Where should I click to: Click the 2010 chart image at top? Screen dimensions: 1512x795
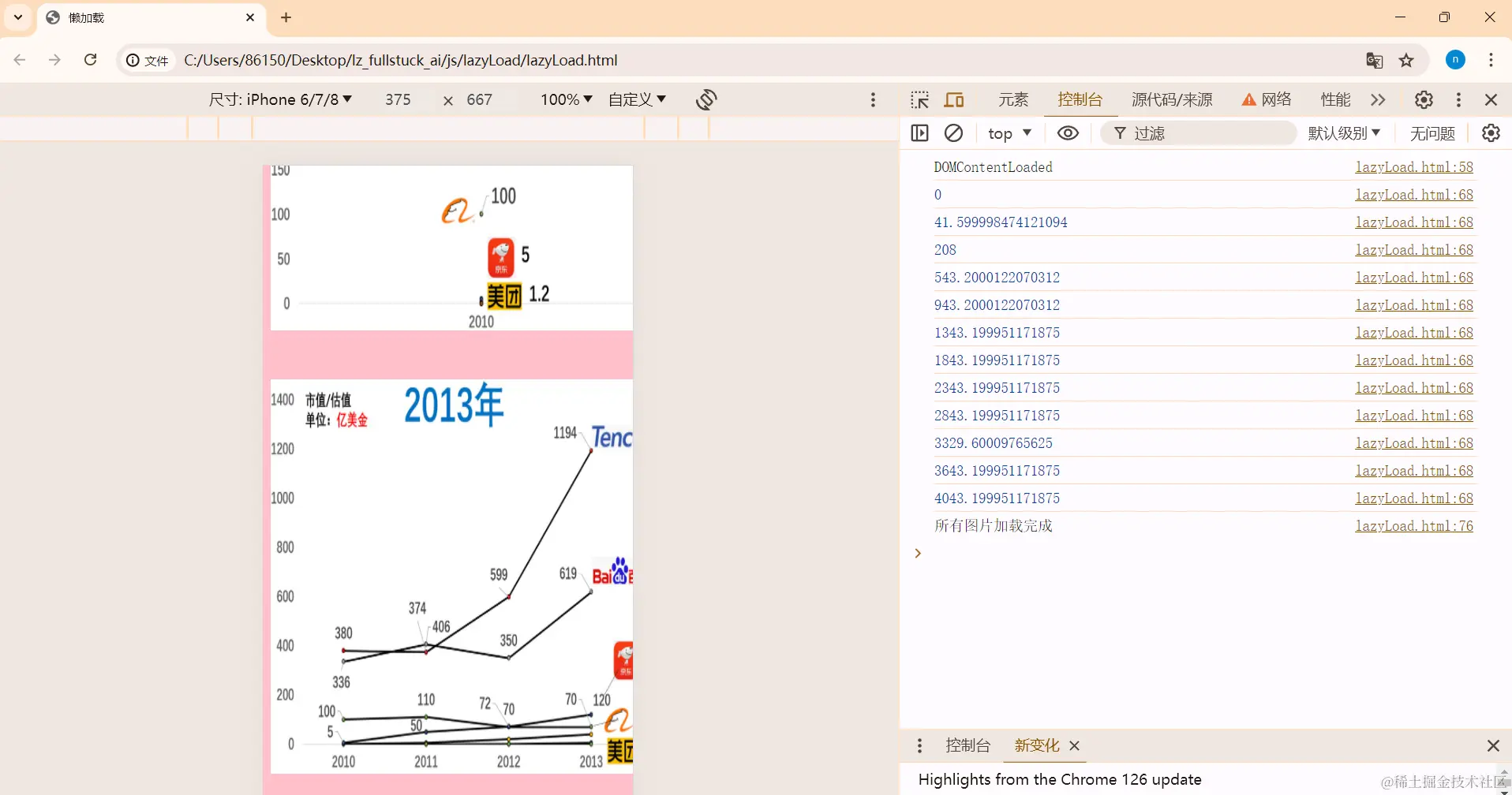(451, 248)
